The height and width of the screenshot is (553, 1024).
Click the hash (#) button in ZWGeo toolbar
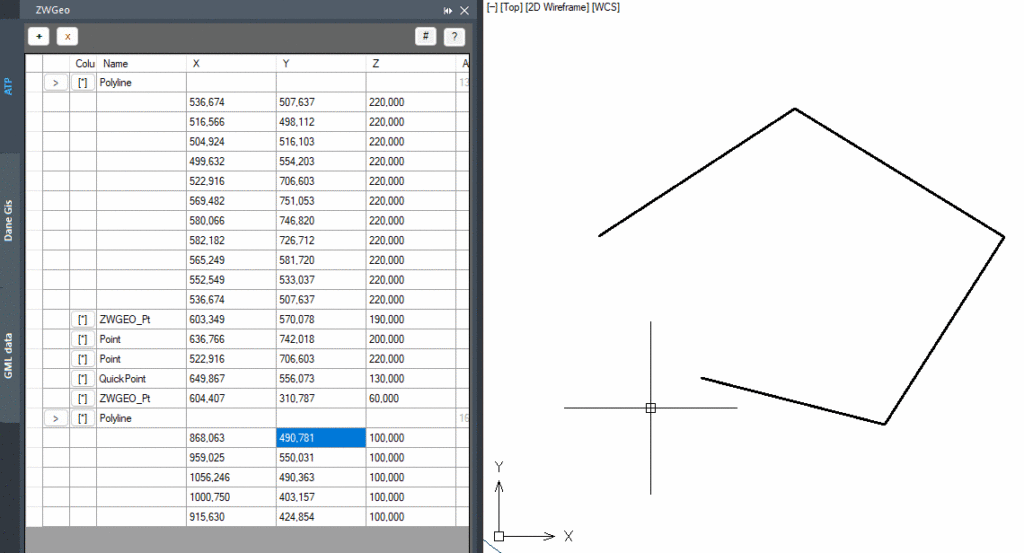[425, 37]
